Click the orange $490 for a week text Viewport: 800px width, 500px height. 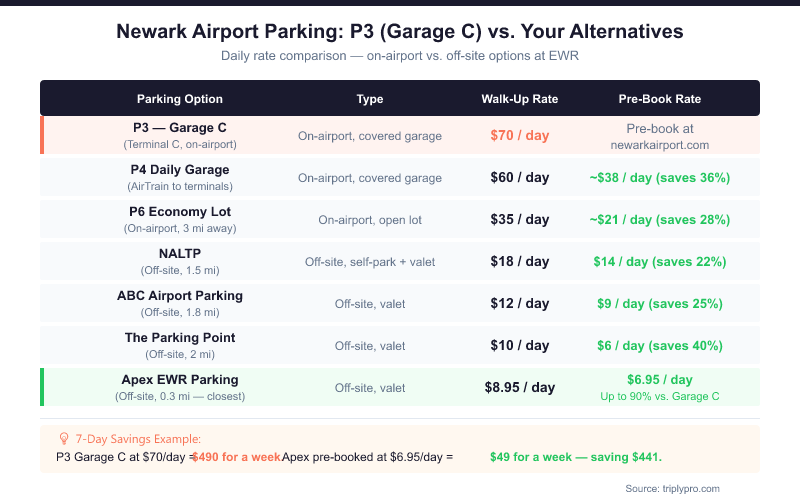(x=236, y=457)
